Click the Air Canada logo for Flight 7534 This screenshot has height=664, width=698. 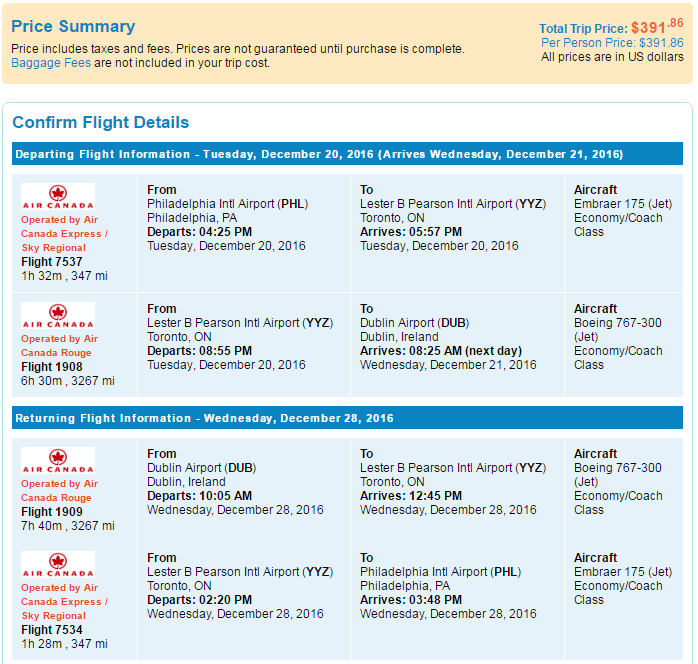pyautogui.click(x=58, y=564)
